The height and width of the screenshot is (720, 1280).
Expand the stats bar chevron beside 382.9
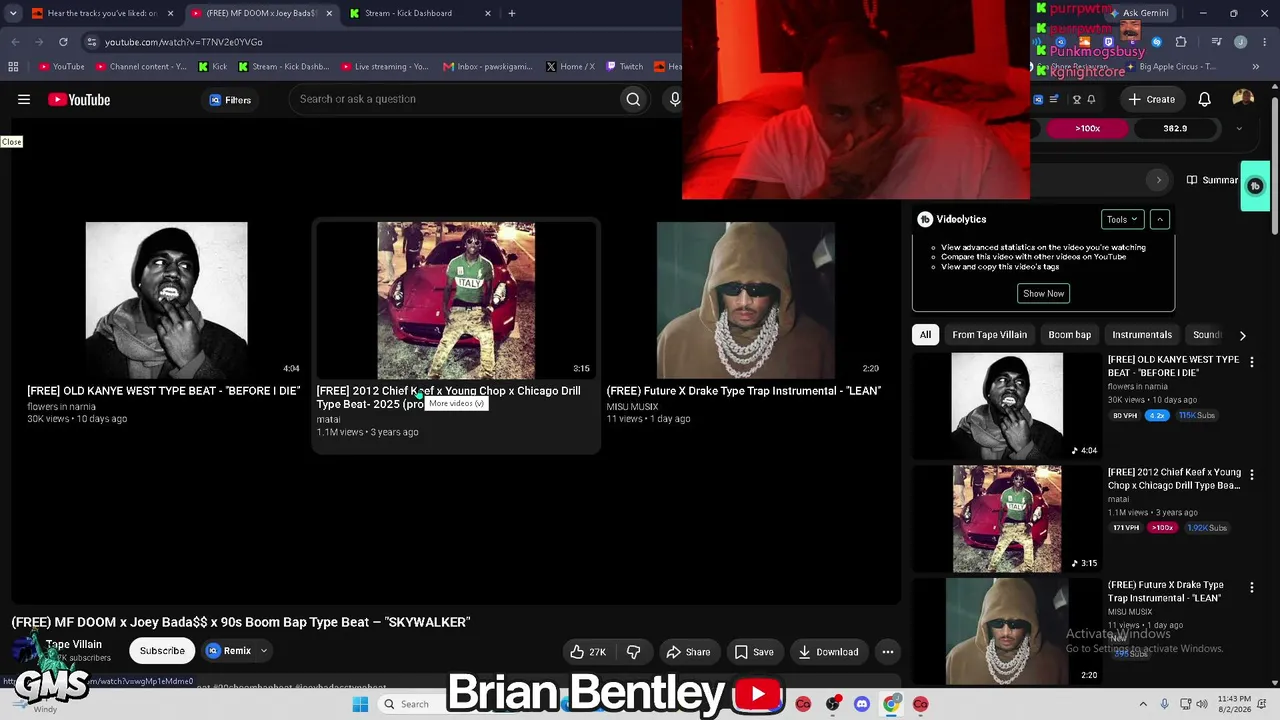click(x=1239, y=128)
